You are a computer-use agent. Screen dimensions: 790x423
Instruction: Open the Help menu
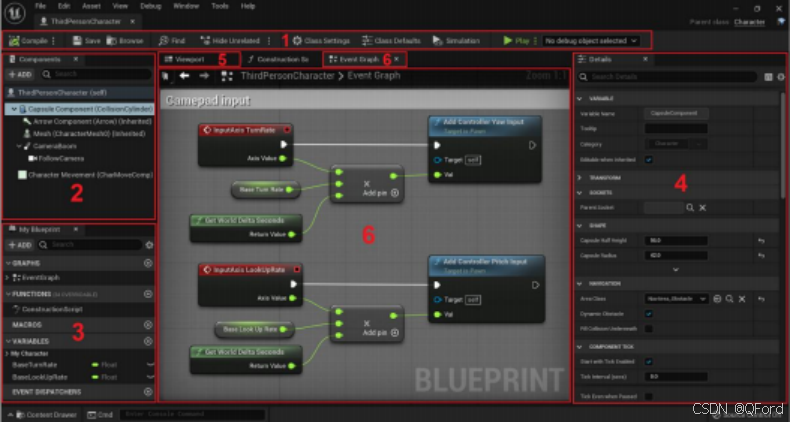[x=248, y=6]
